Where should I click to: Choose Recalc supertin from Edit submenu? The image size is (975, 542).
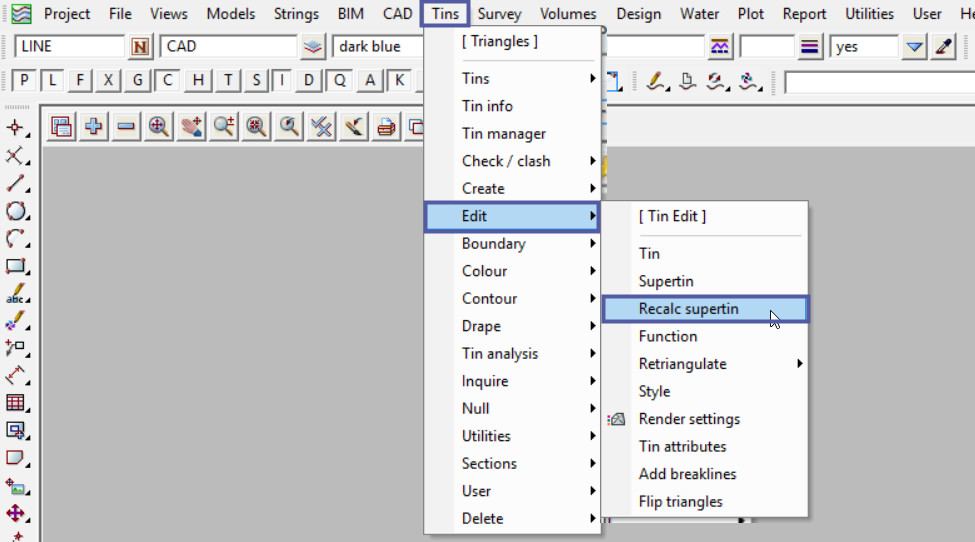coord(689,309)
